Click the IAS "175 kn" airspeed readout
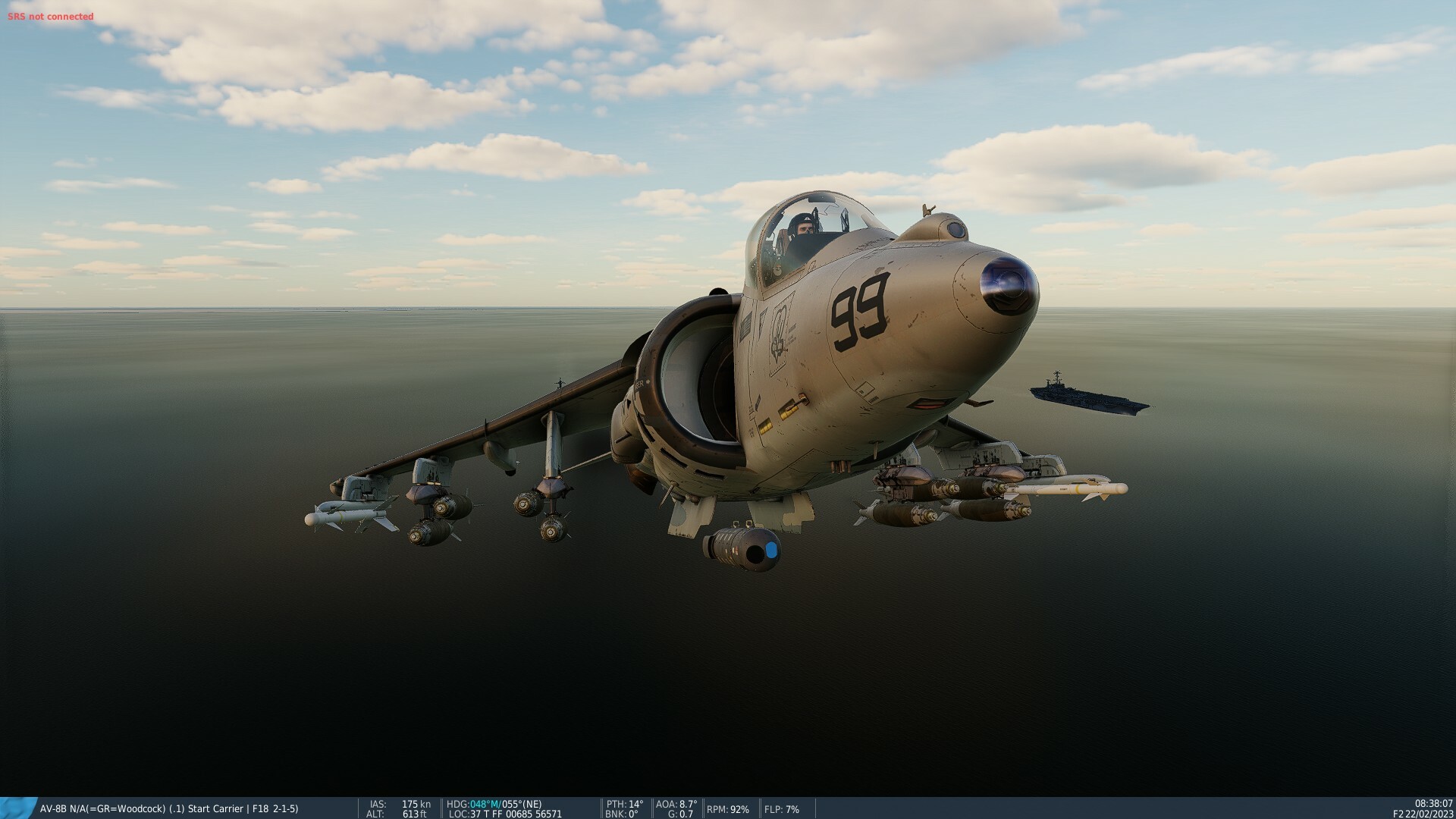The height and width of the screenshot is (819, 1456). pyautogui.click(x=416, y=804)
